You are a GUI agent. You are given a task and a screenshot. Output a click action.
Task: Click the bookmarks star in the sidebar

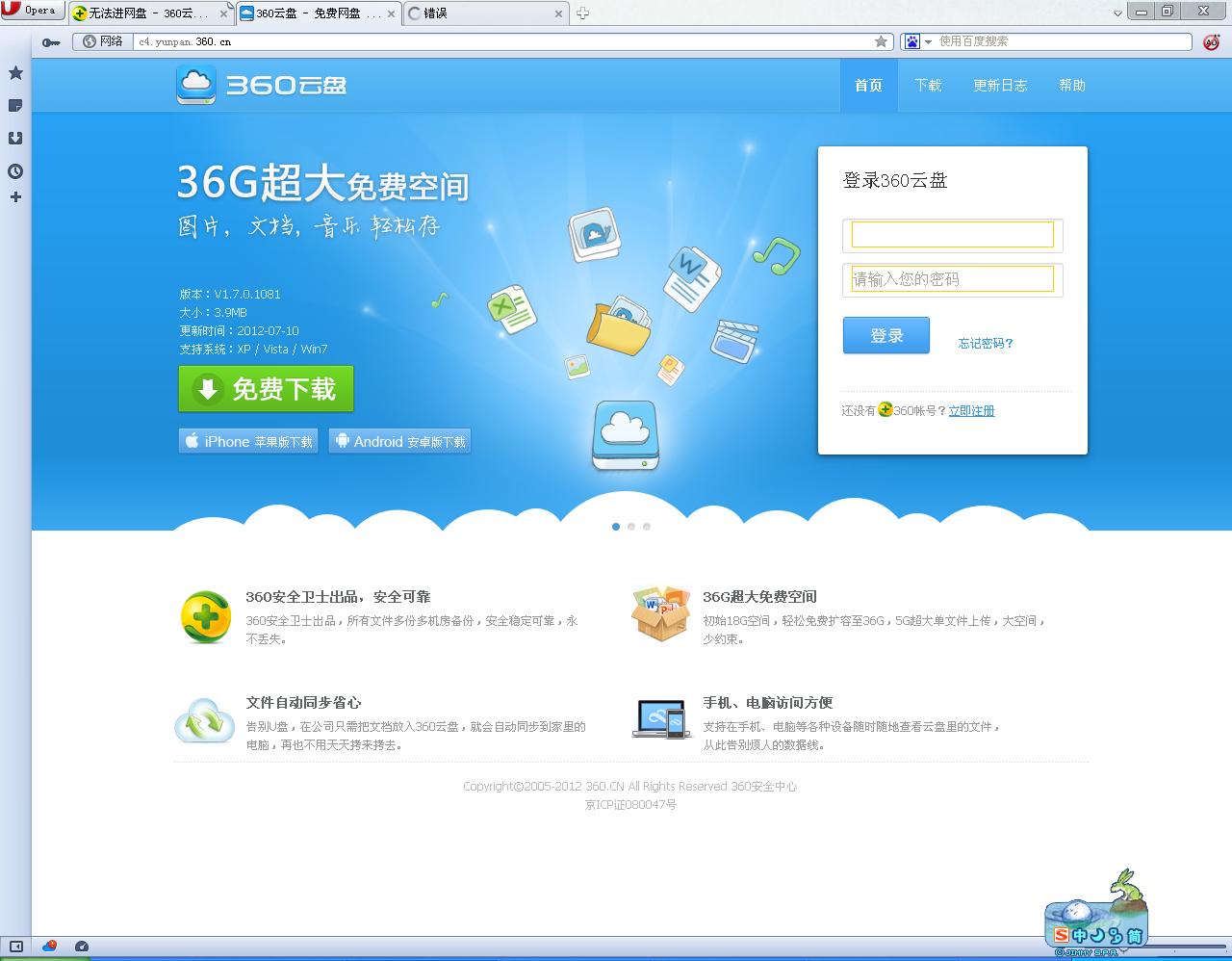coord(15,73)
